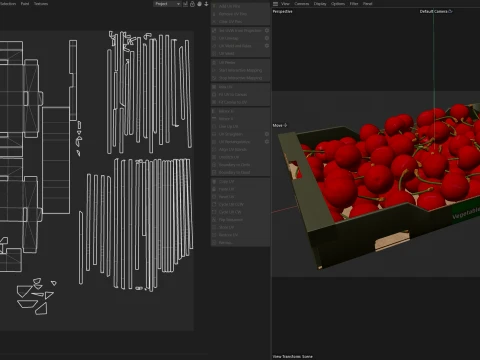The width and height of the screenshot is (480, 360).
Task: Open the viewport Filter menu
Action: pos(354,4)
